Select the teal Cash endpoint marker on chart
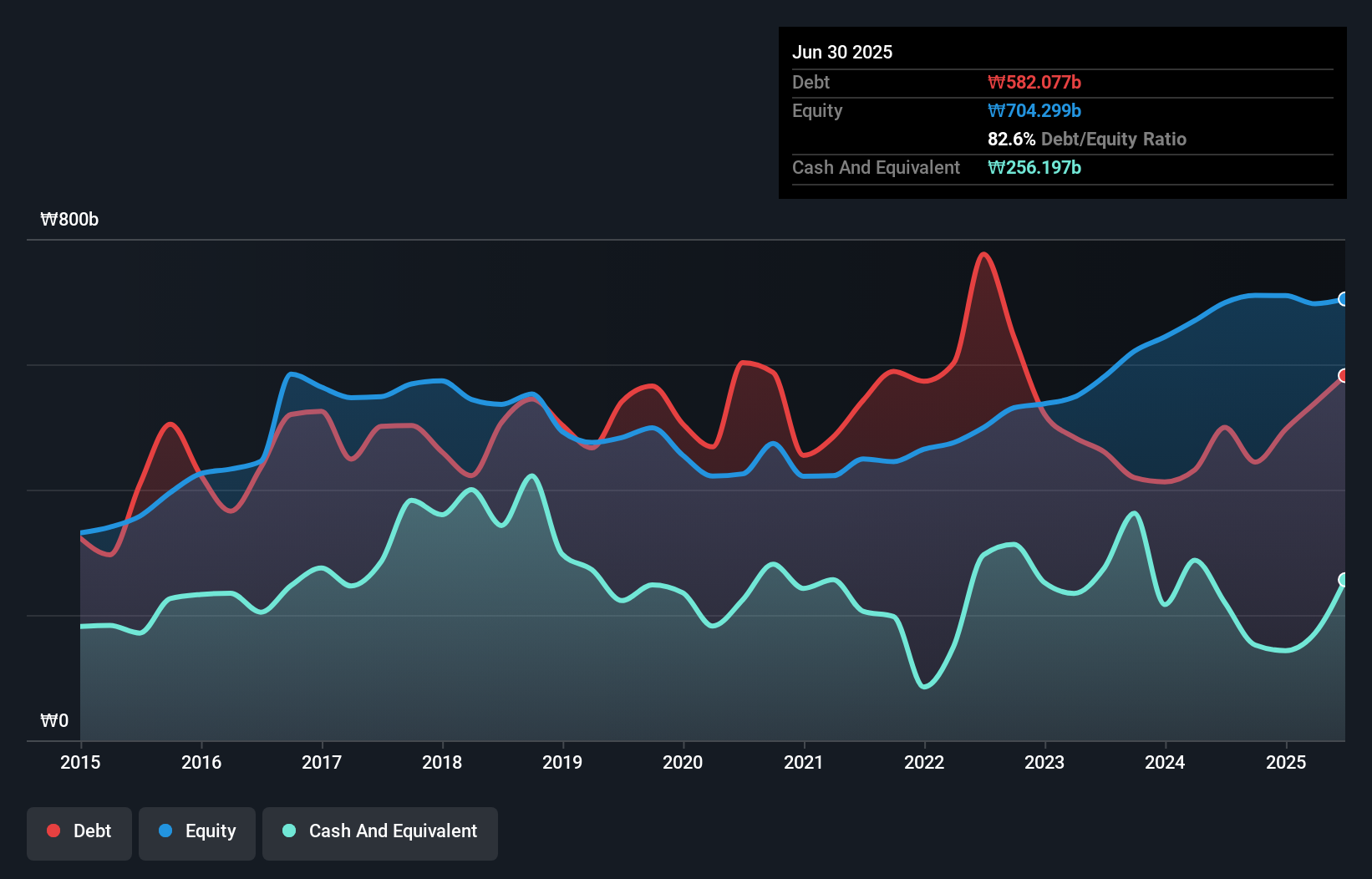Viewport: 1372px width, 879px height. [x=1344, y=579]
